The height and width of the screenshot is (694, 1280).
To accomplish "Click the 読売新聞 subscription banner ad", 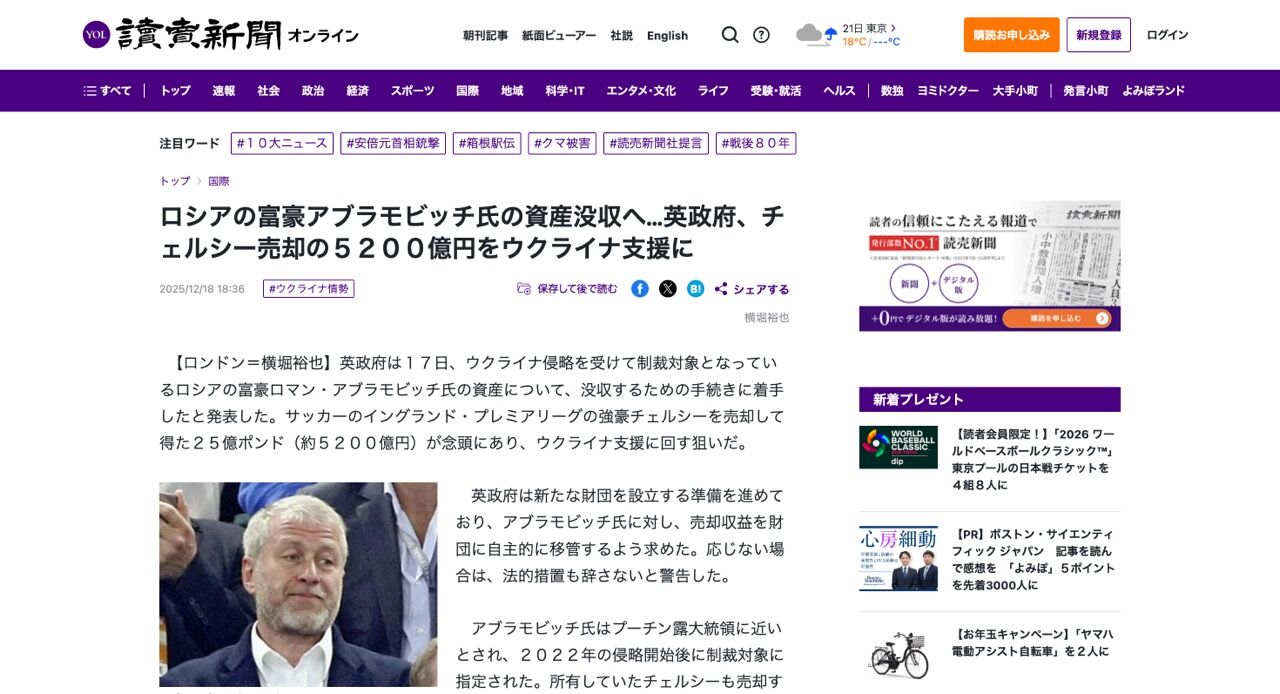I will (989, 266).
